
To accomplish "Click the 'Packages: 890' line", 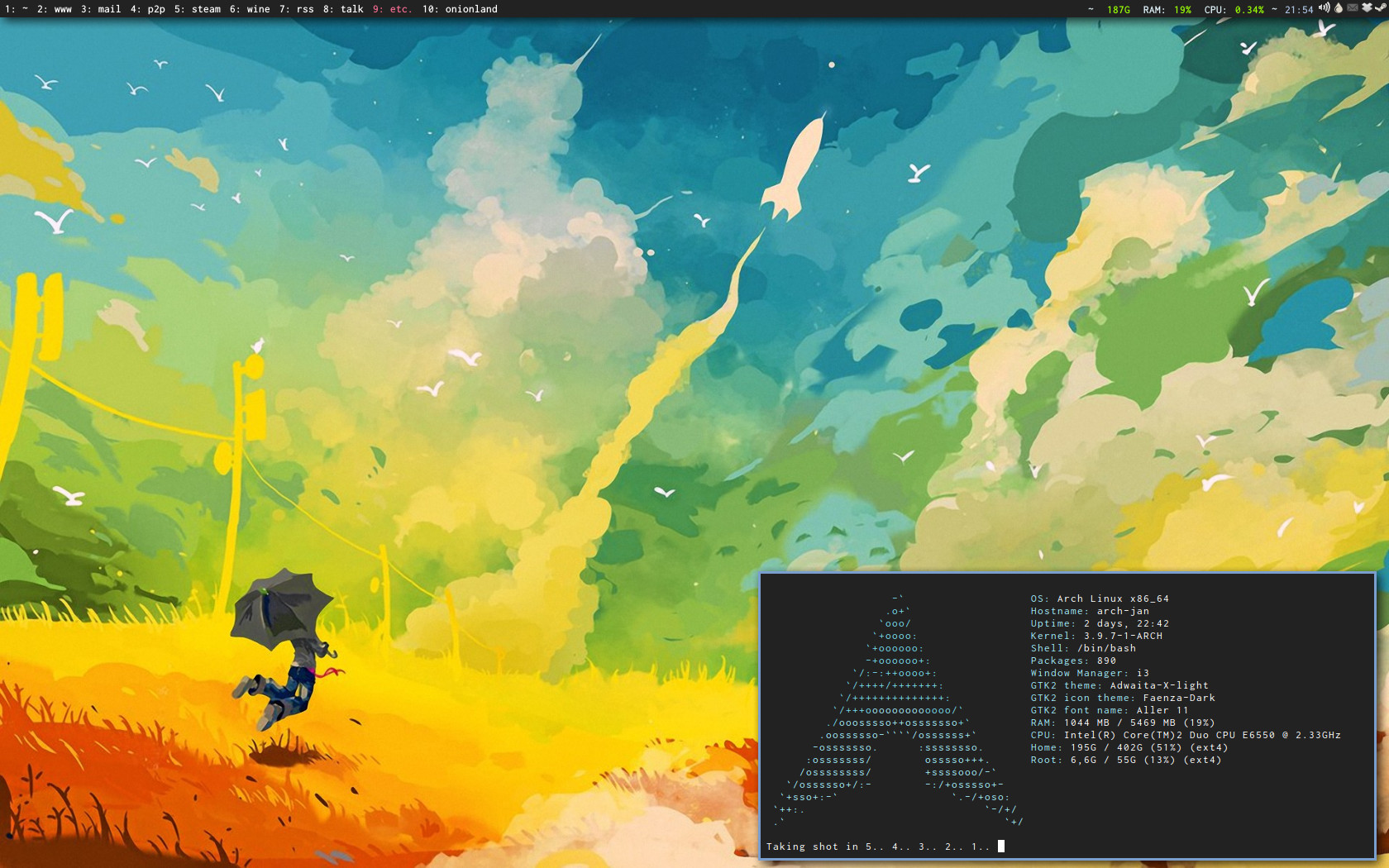I will click(x=1073, y=661).
